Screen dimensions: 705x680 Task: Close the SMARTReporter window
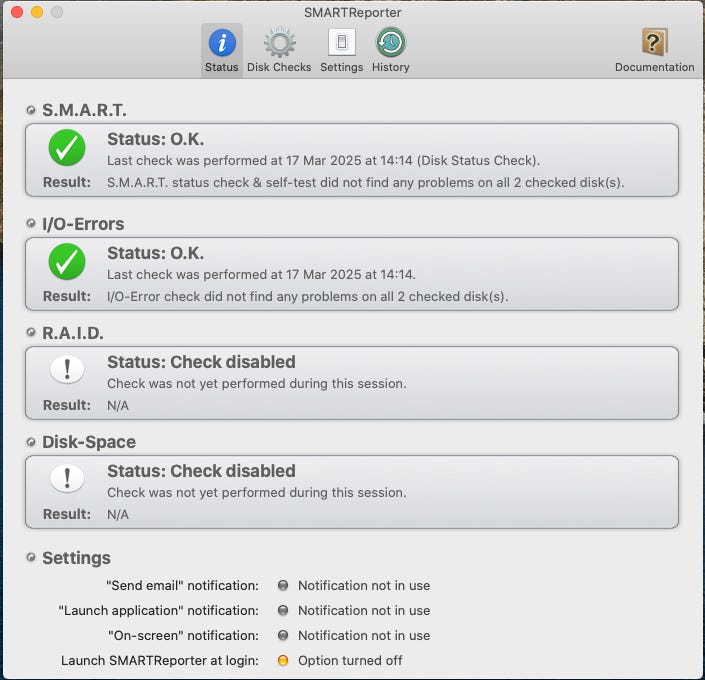pos(17,12)
